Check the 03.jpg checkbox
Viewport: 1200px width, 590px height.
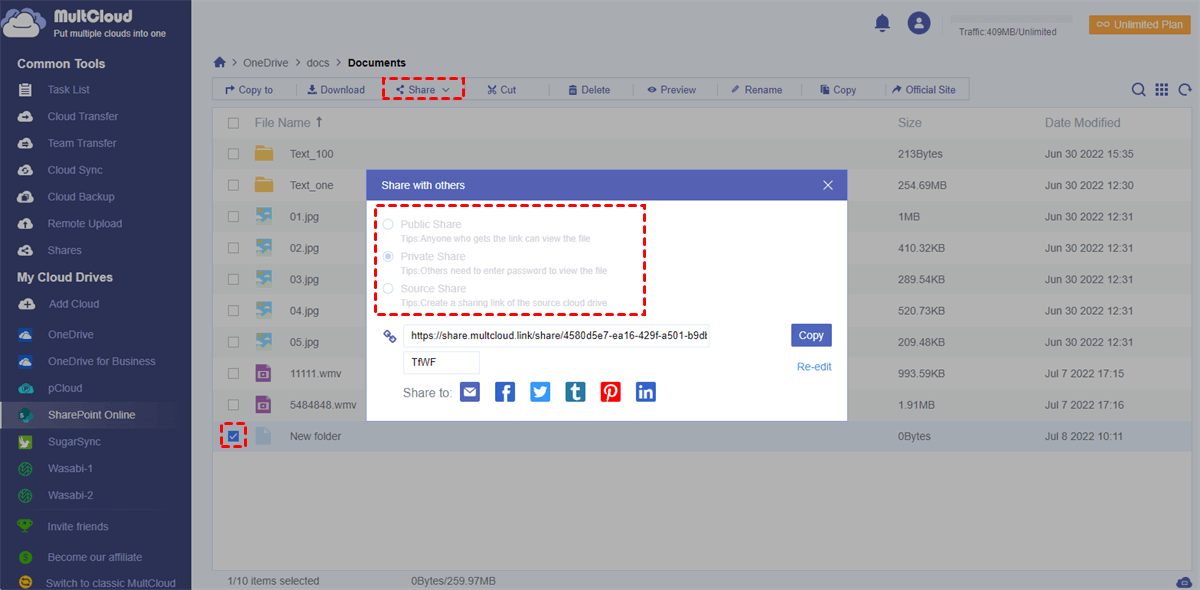[x=233, y=279]
